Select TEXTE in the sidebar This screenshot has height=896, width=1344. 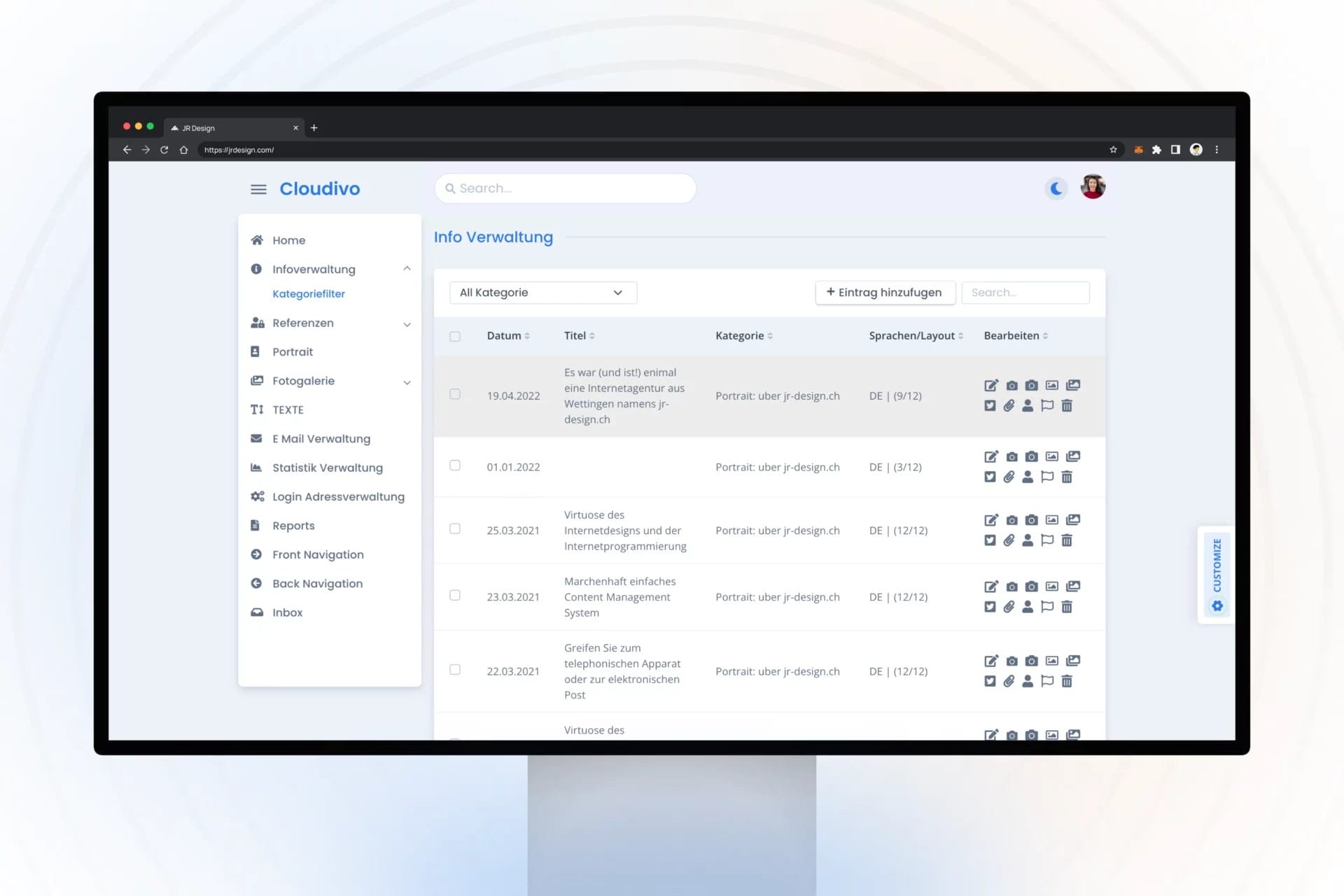click(288, 409)
